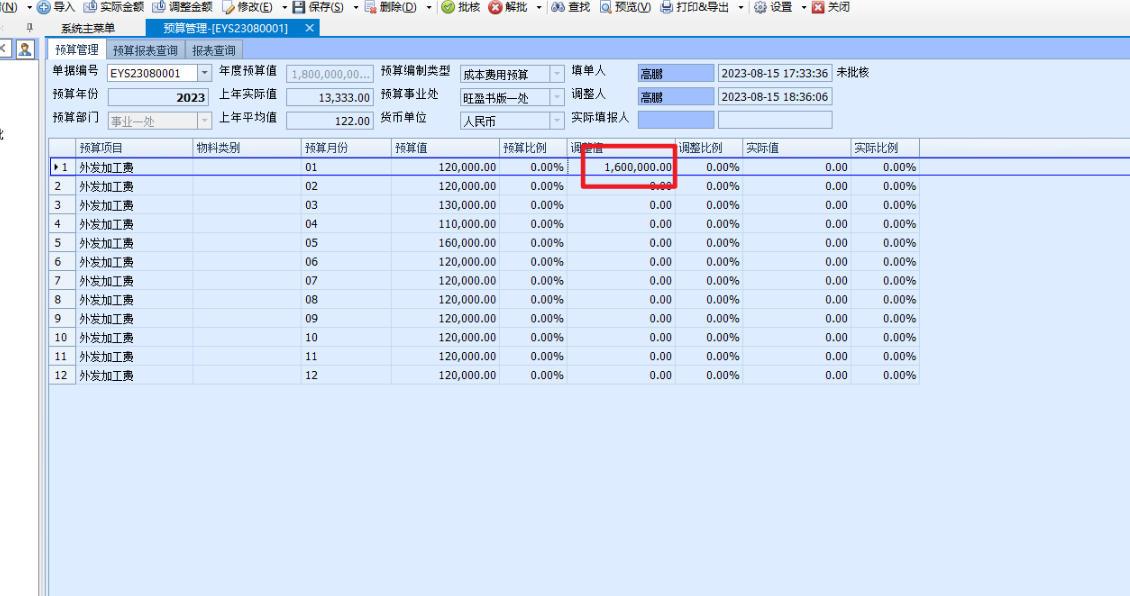The width and height of the screenshot is (1130, 596).
Task: Click the 调整金额 toolbar icon
Action: click(159, 7)
